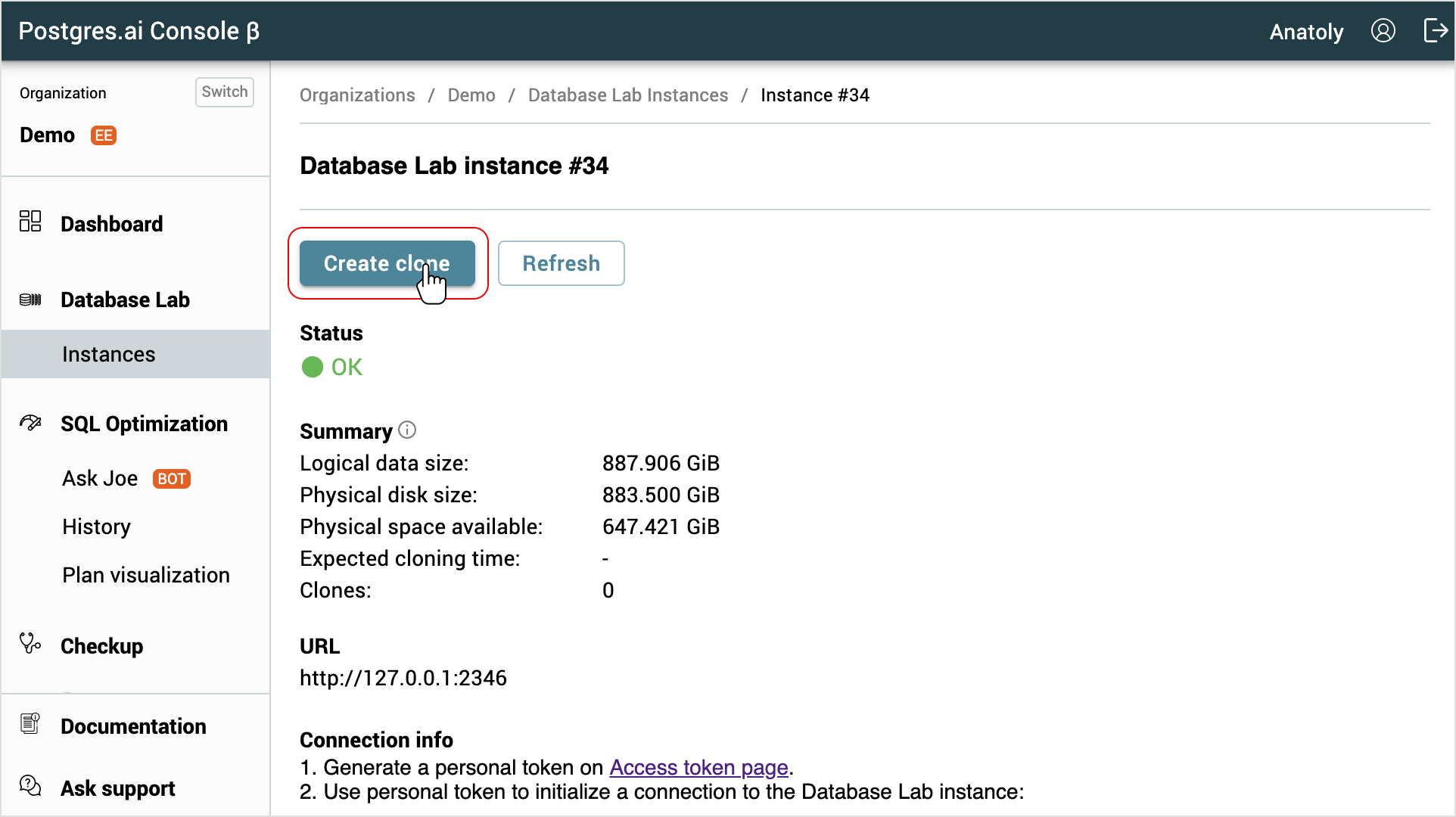Click the Database Lab instance #34 heading
Image resolution: width=1456 pixels, height=817 pixels.
pyautogui.click(x=454, y=166)
